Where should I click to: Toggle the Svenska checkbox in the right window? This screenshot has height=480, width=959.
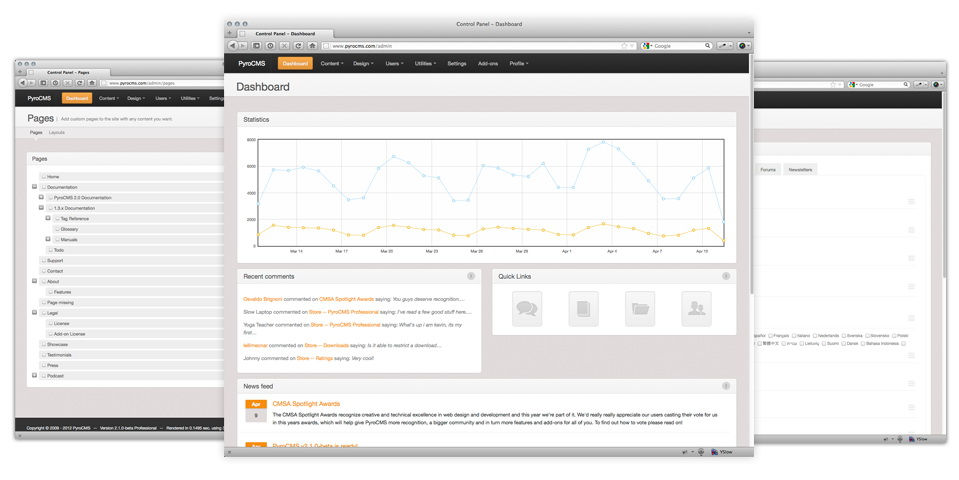coord(843,336)
